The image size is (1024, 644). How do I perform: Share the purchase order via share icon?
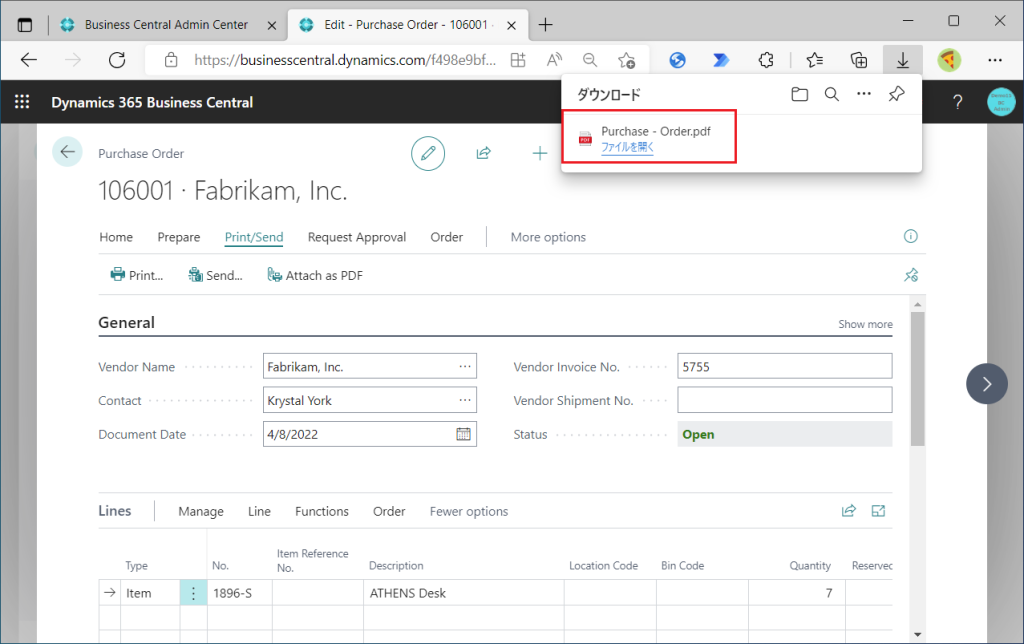click(x=483, y=153)
